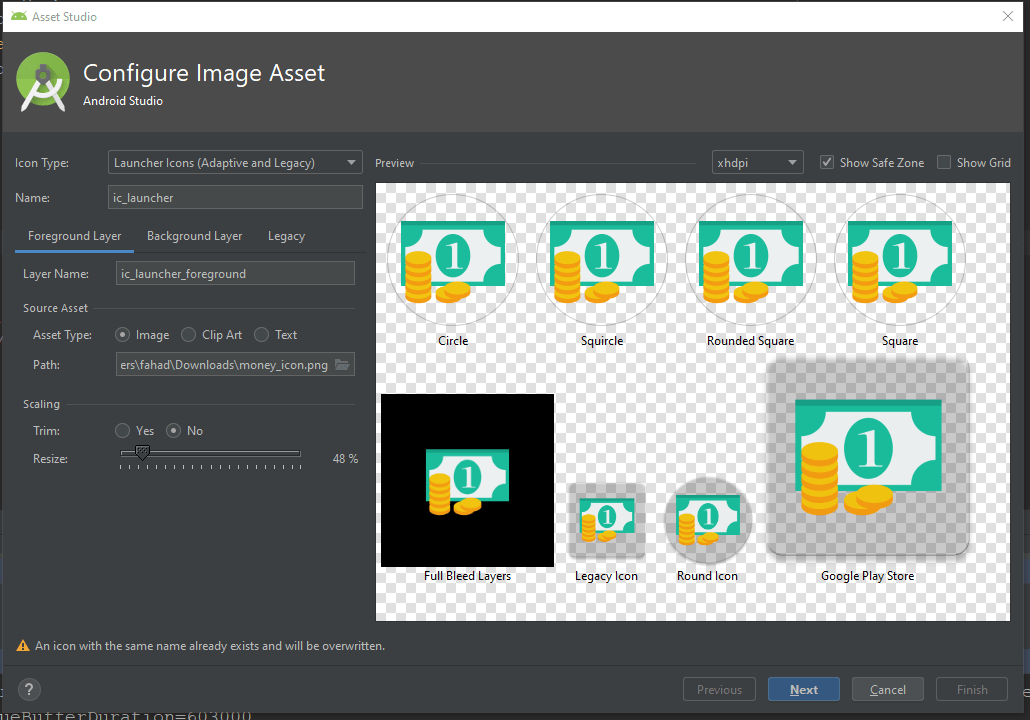This screenshot has height=720, width=1030.
Task: Click the Resize slider track's right end
Action: 299,453
